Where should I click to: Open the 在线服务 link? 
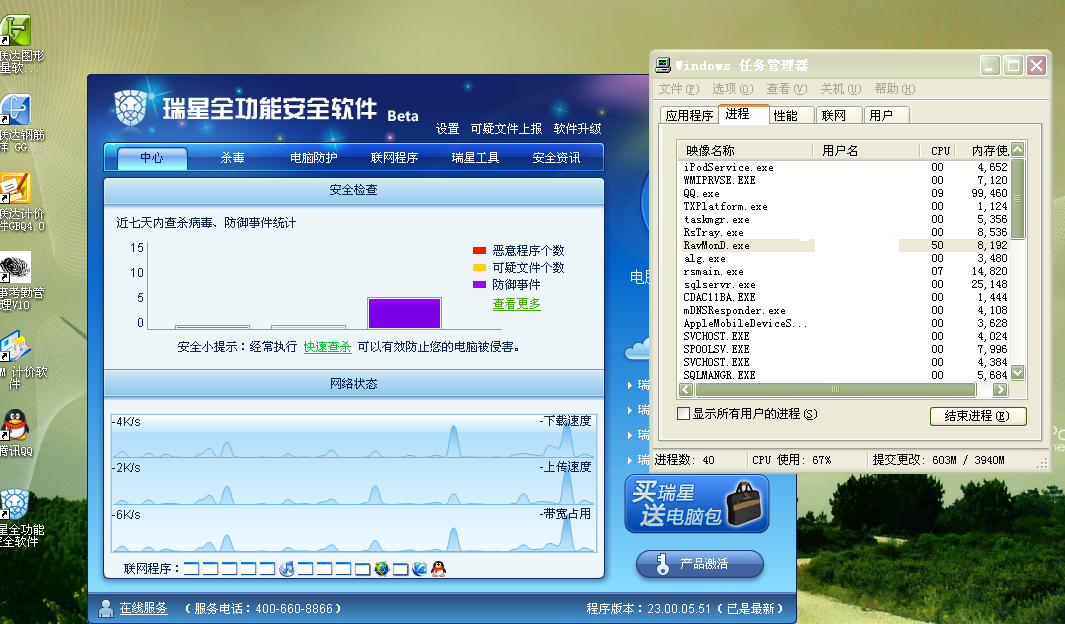point(143,608)
